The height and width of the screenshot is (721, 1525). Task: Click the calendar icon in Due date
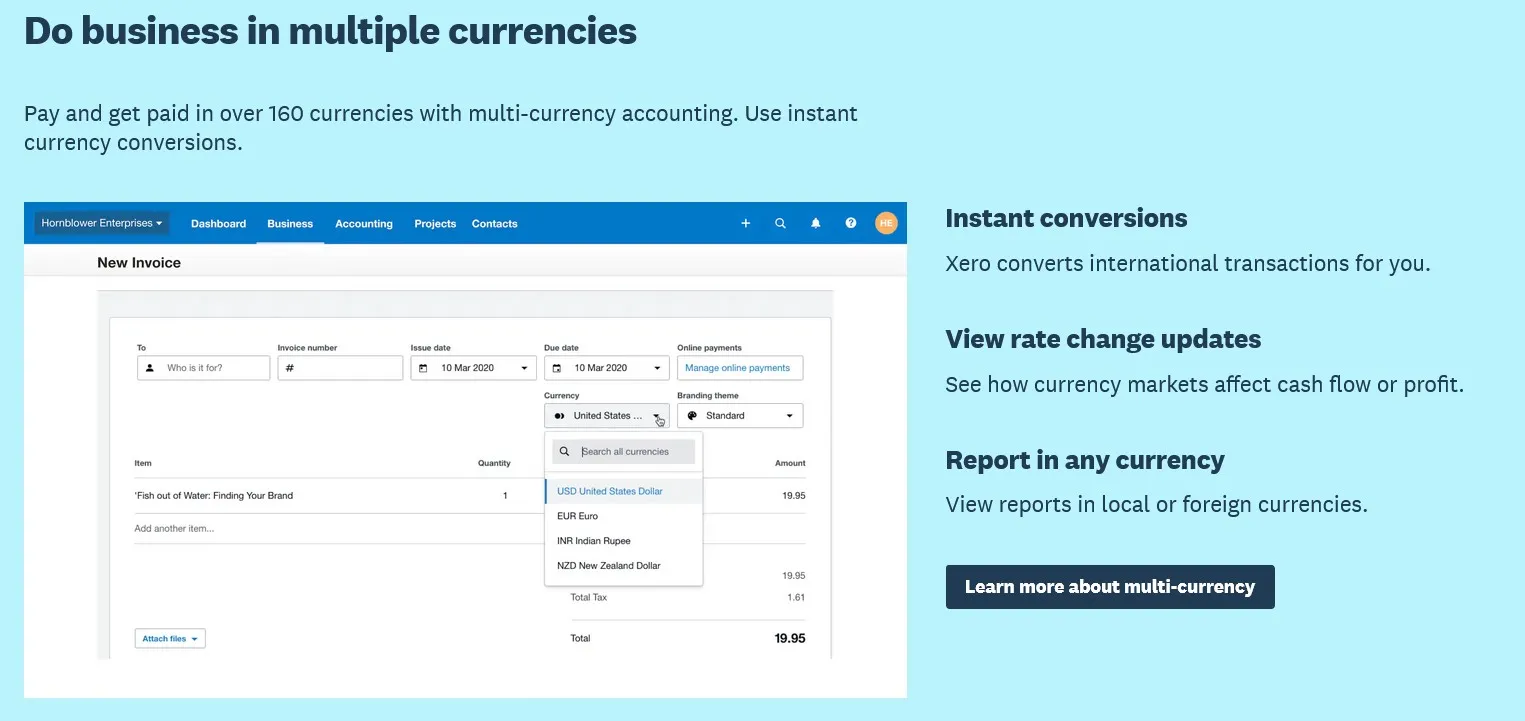pyautogui.click(x=556, y=368)
